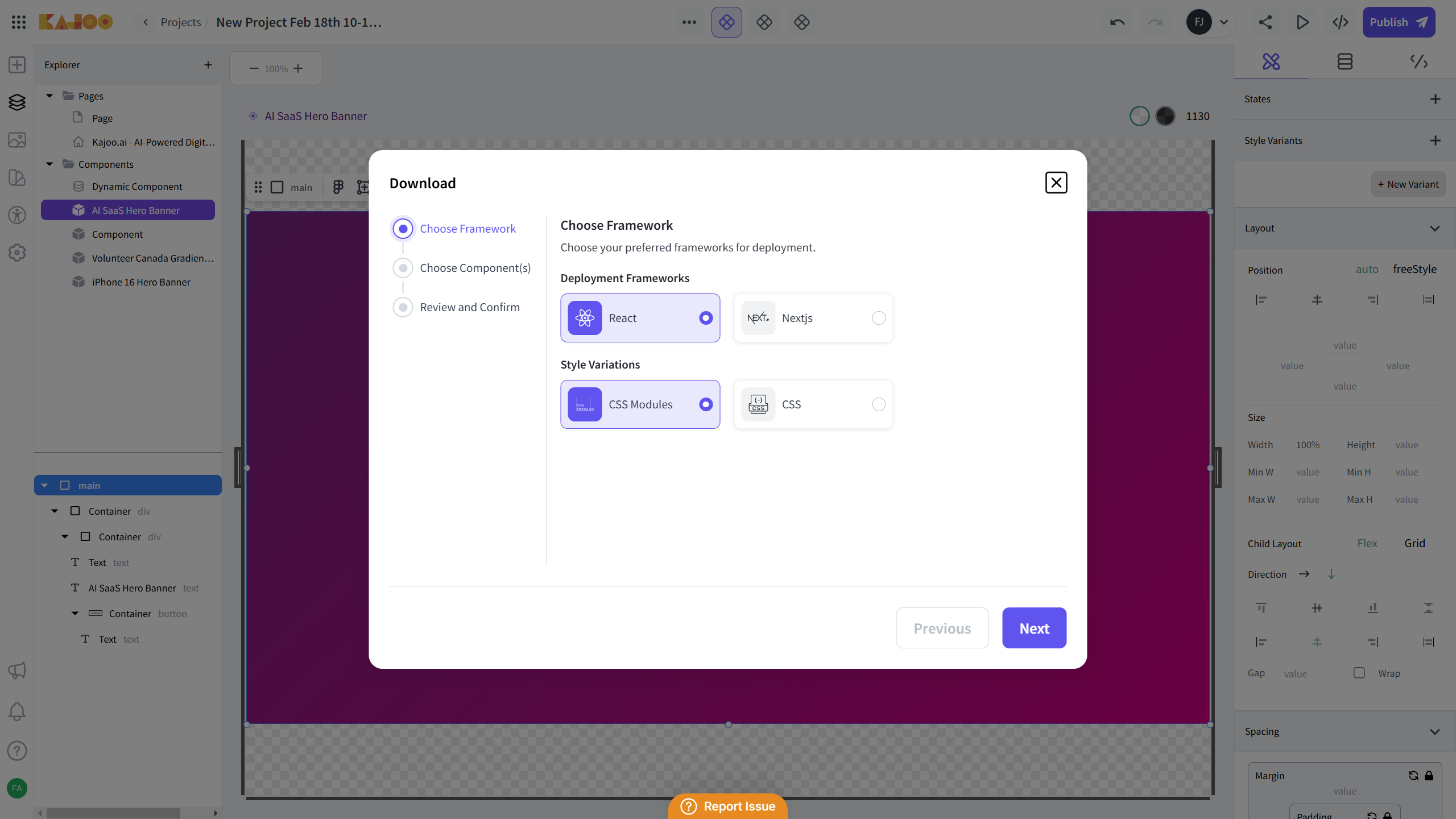Image resolution: width=1456 pixels, height=819 pixels.
Task: Click the share icon in top bar
Action: pos(1265,22)
